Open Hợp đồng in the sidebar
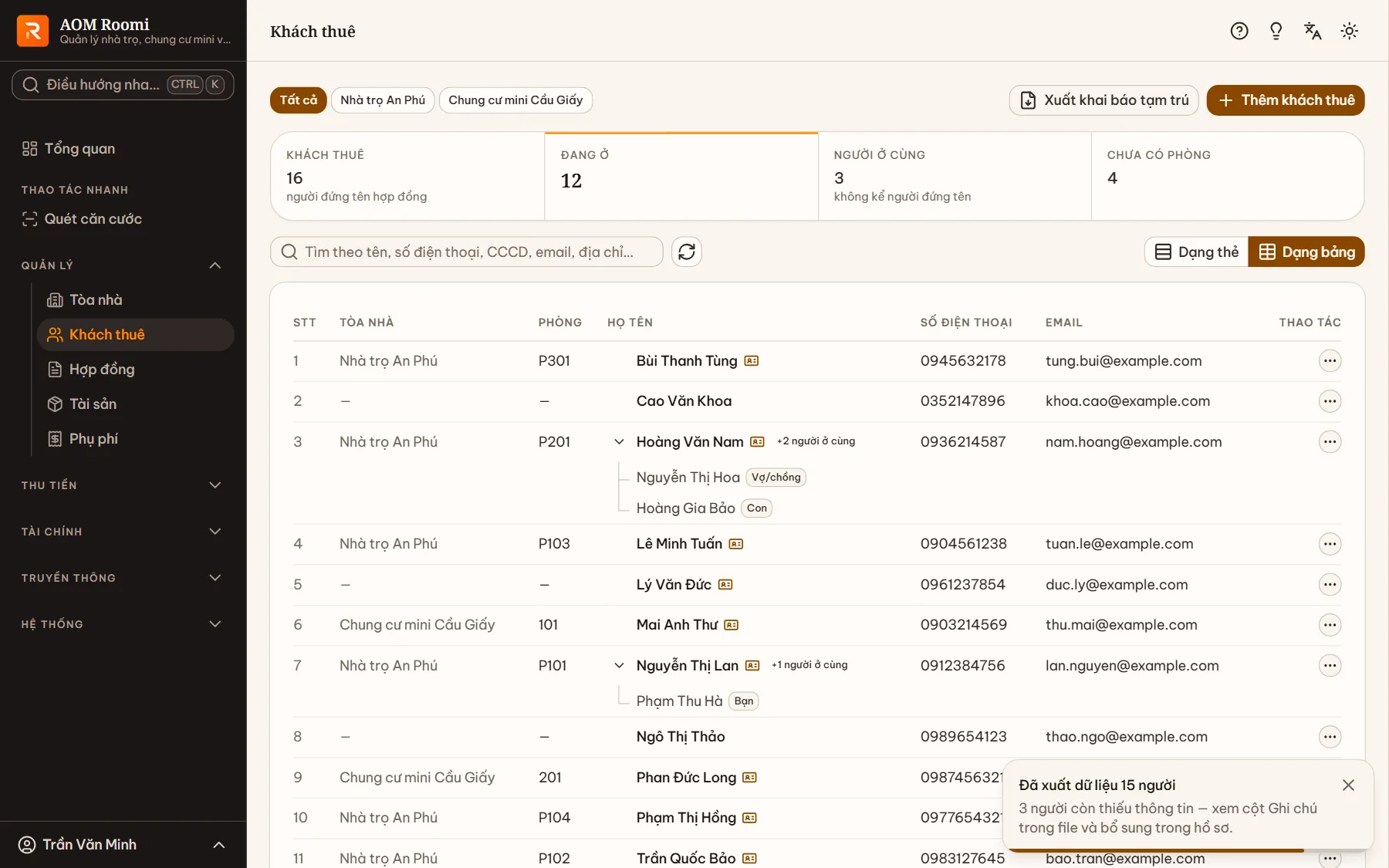The width and height of the screenshot is (1389, 868). coord(136,370)
